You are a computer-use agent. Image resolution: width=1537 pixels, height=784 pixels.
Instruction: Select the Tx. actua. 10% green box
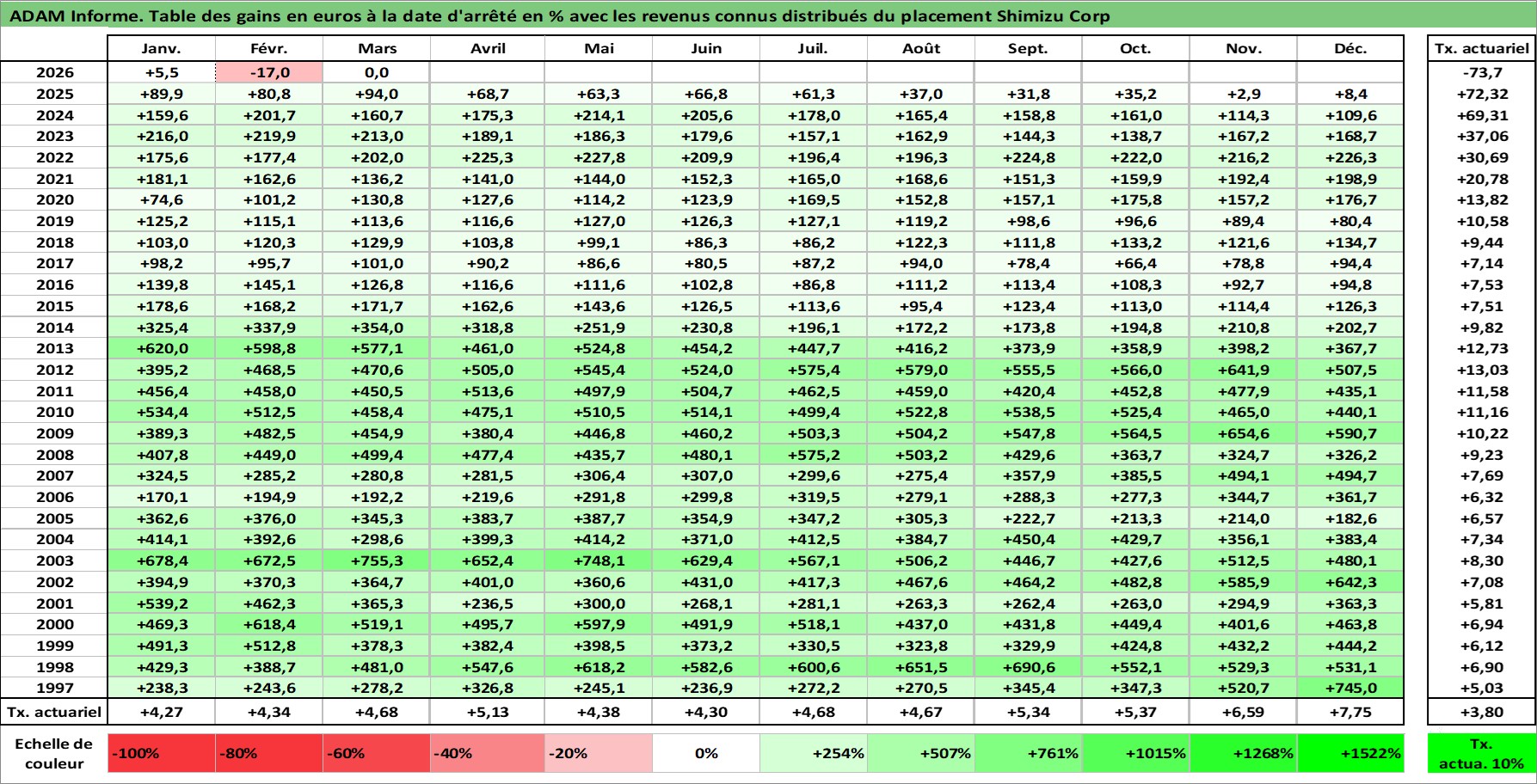click(1481, 753)
